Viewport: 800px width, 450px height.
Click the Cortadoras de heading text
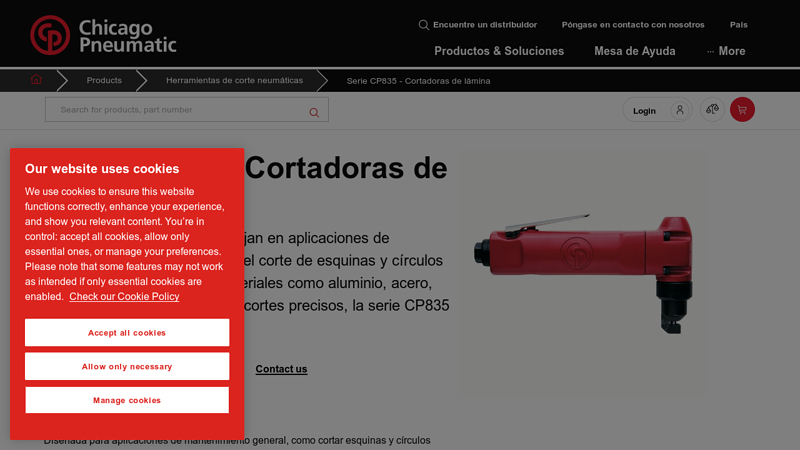click(x=346, y=168)
